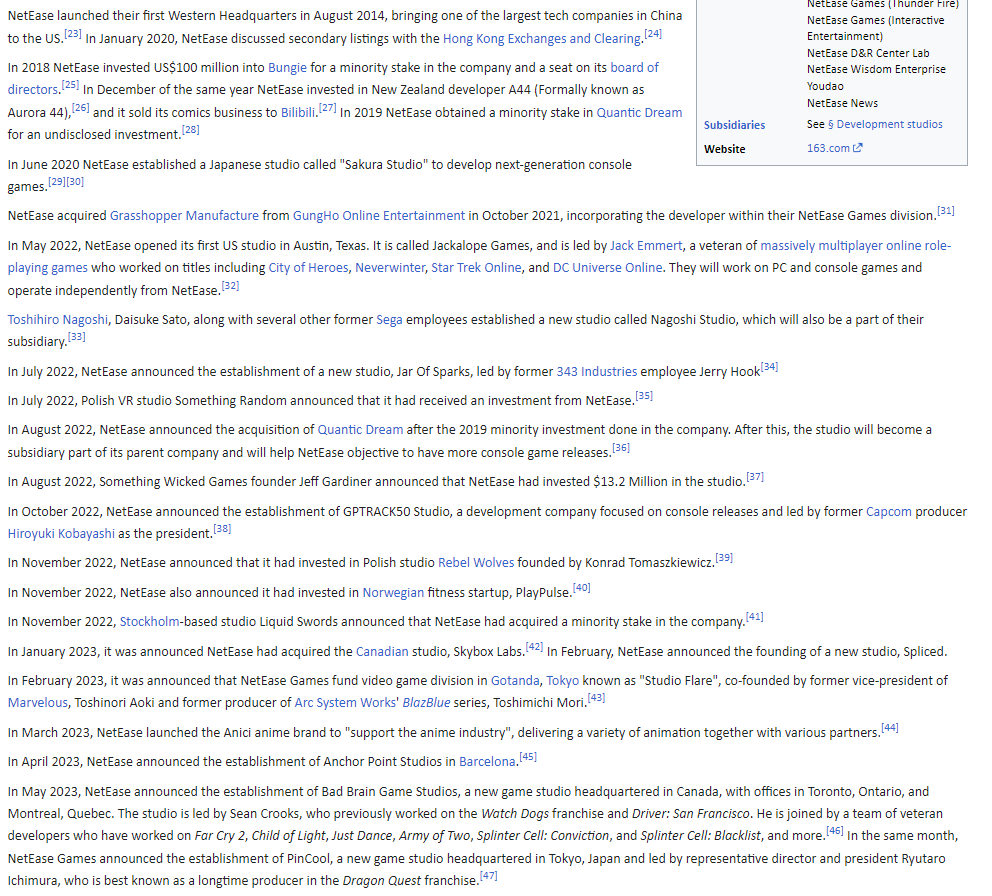This screenshot has width=992, height=896.
Task: Open the Norwegian link
Action: click(393, 592)
